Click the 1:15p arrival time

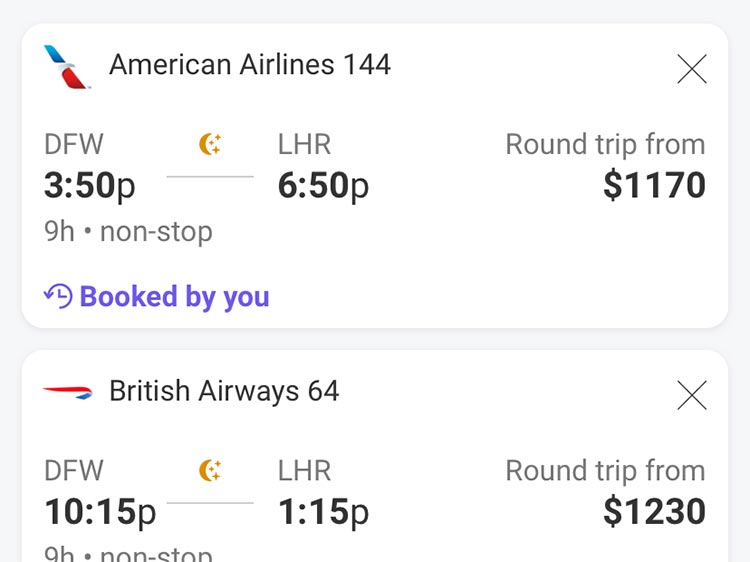pyautogui.click(x=323, y=511)
